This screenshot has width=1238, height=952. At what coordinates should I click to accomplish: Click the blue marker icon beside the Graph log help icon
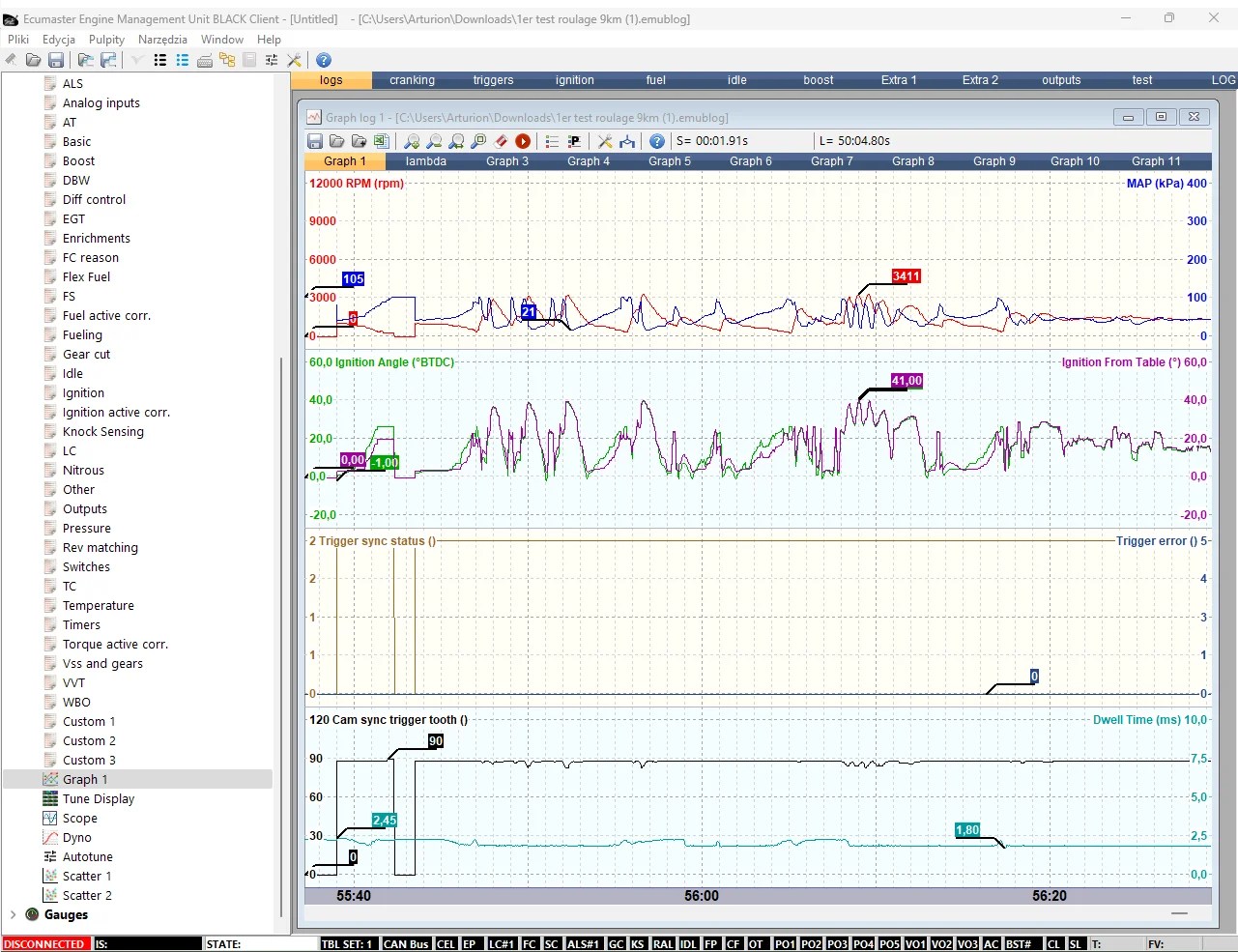pyautogui.click(x=627, y=141)
